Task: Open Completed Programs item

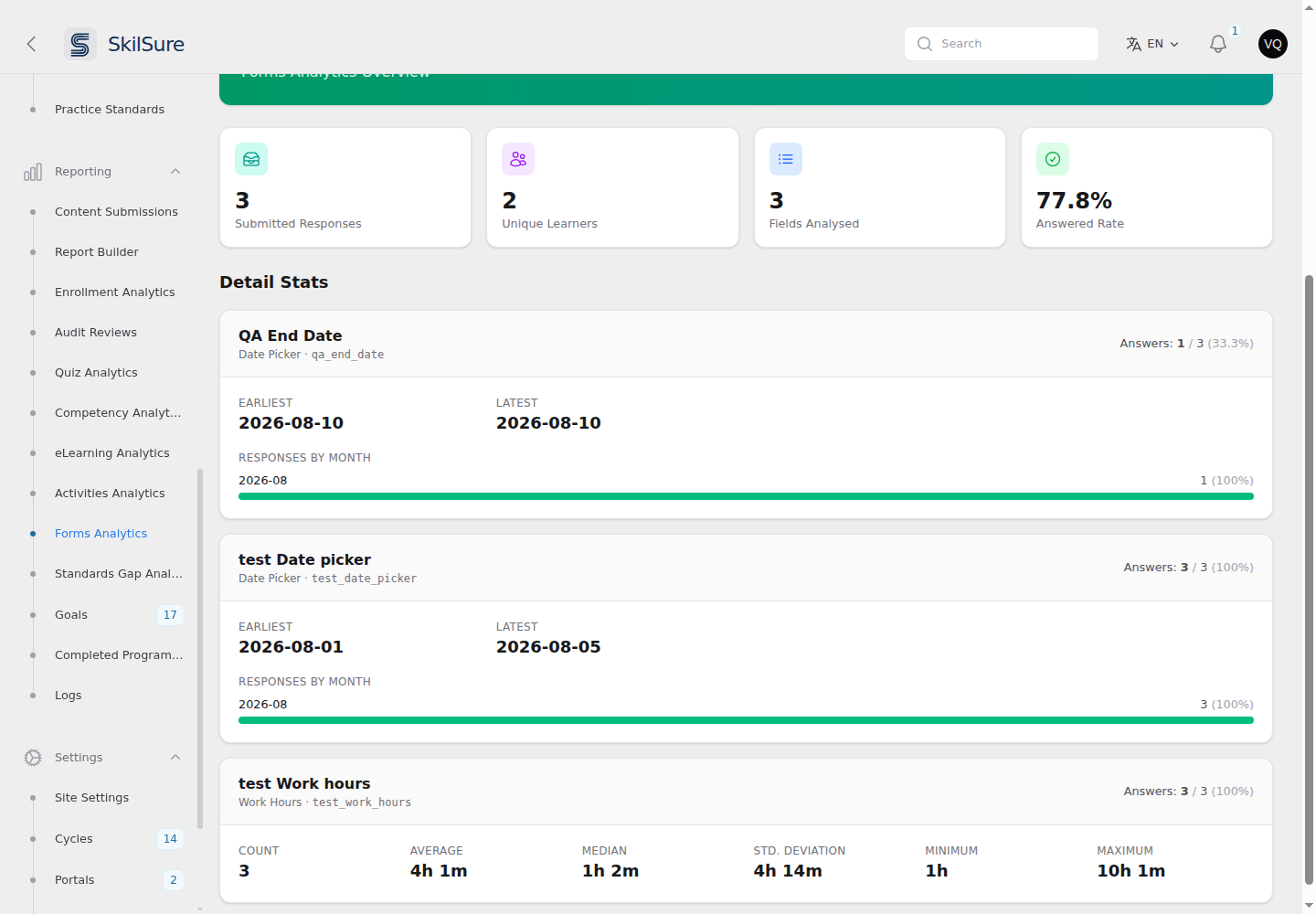Action: (119, 655)
